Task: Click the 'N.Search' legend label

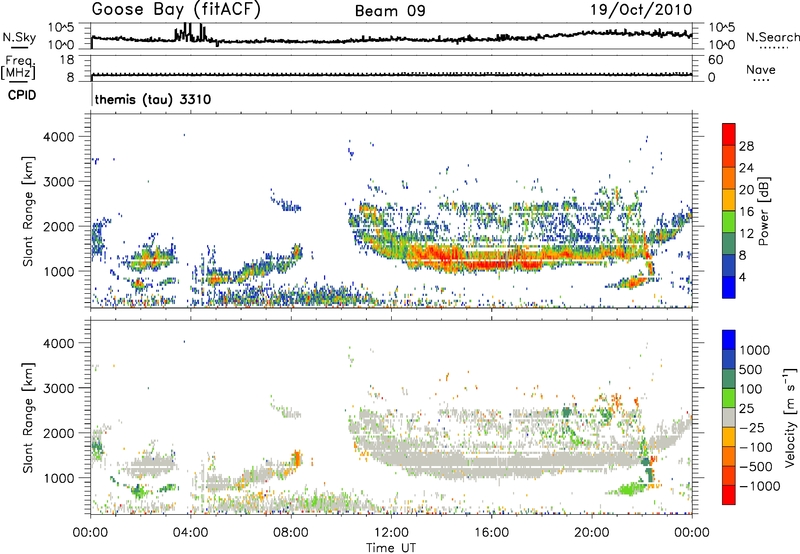Action: coord(772,37)
